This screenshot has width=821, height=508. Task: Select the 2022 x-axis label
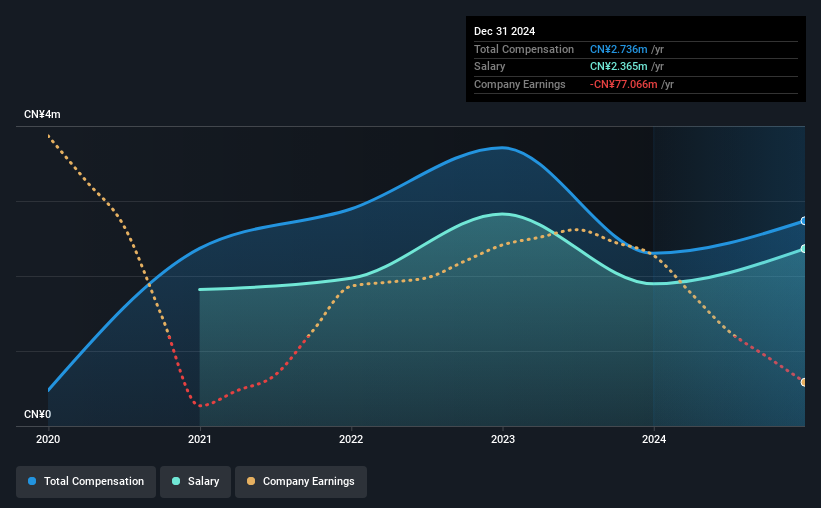coord(351,439)
